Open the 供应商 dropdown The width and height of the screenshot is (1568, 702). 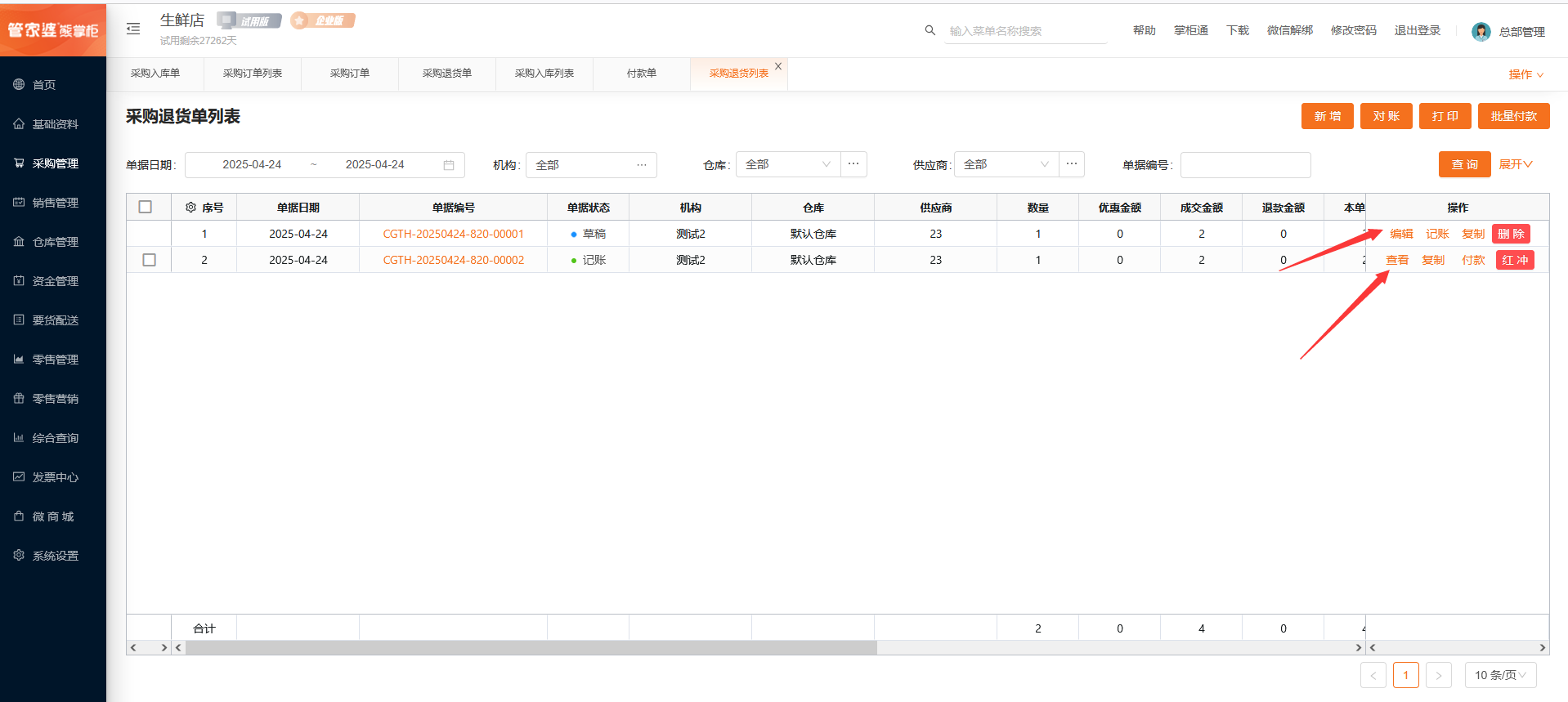1006,164
